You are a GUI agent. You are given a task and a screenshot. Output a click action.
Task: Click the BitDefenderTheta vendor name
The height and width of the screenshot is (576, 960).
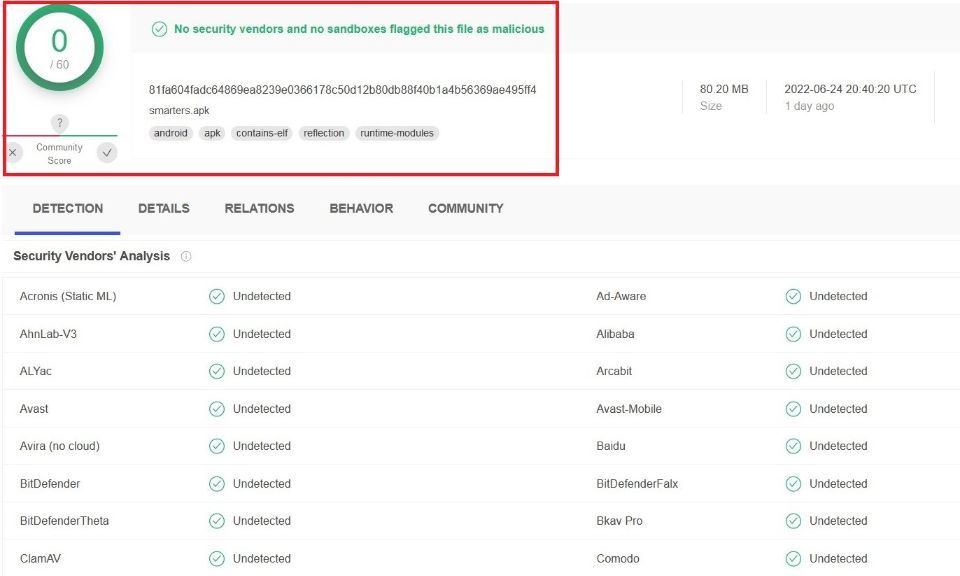tap(64, 521)
